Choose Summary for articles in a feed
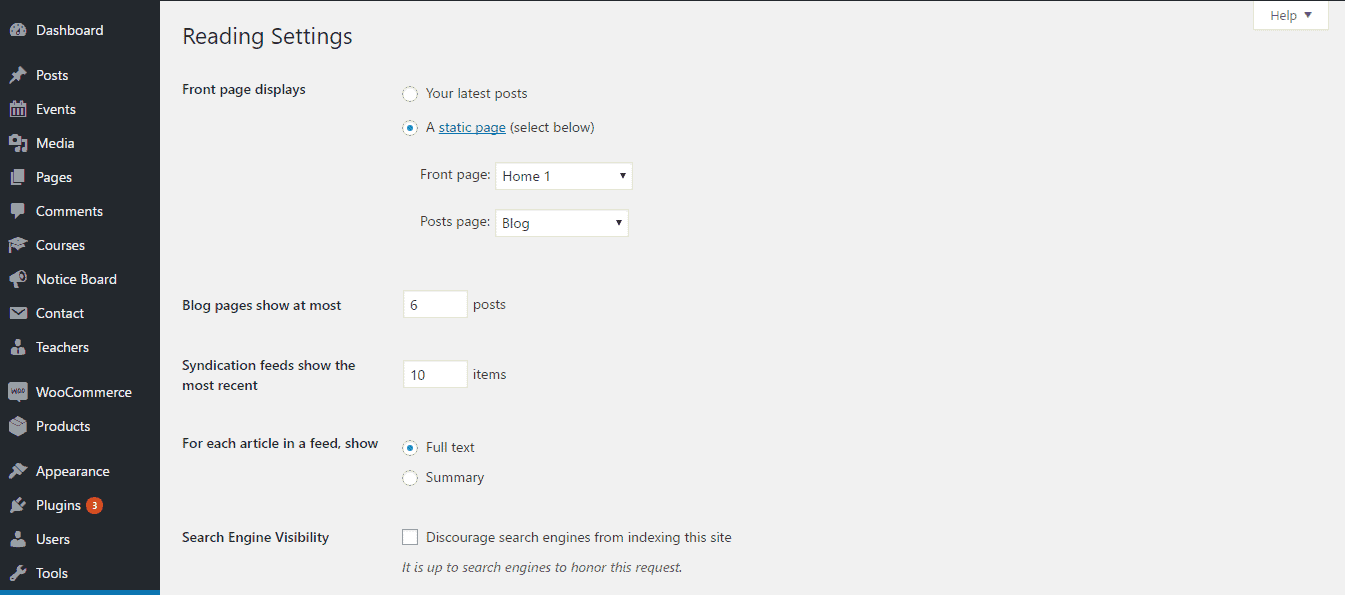Screen dimensions: 1345x595 click(x=410, y=478)
